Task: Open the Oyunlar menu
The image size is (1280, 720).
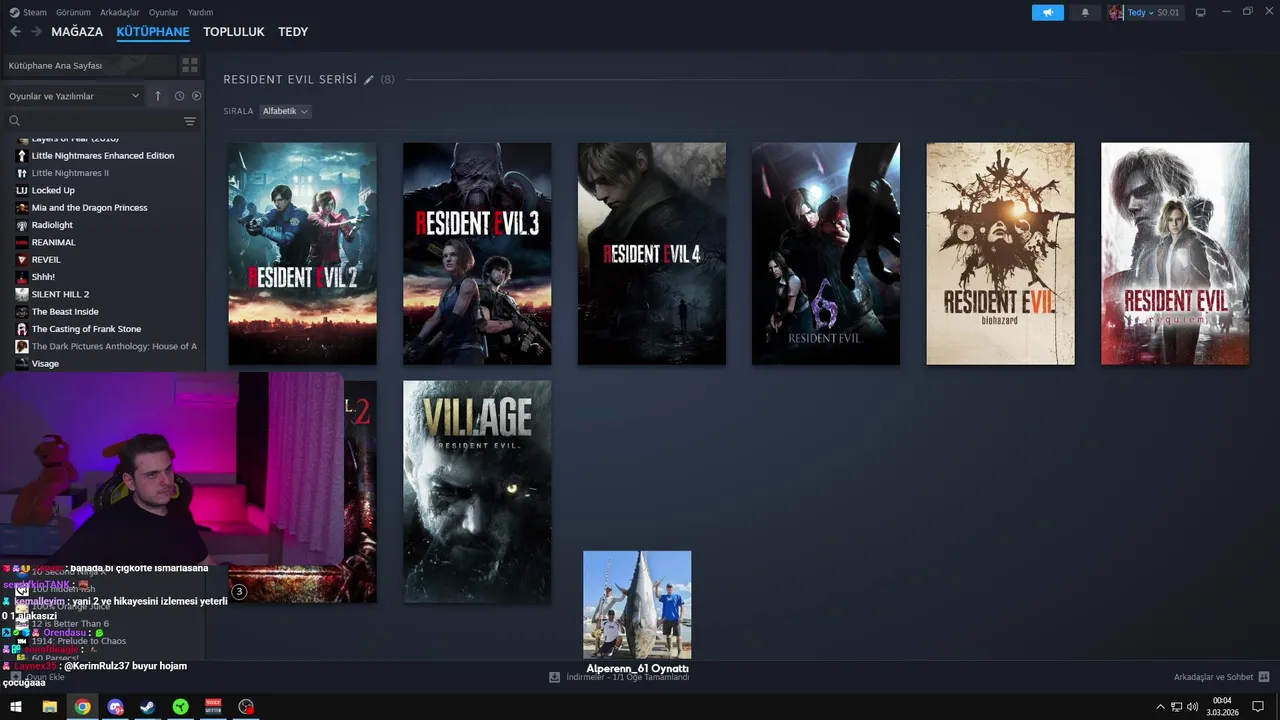Action: click(x=164, y=12)
